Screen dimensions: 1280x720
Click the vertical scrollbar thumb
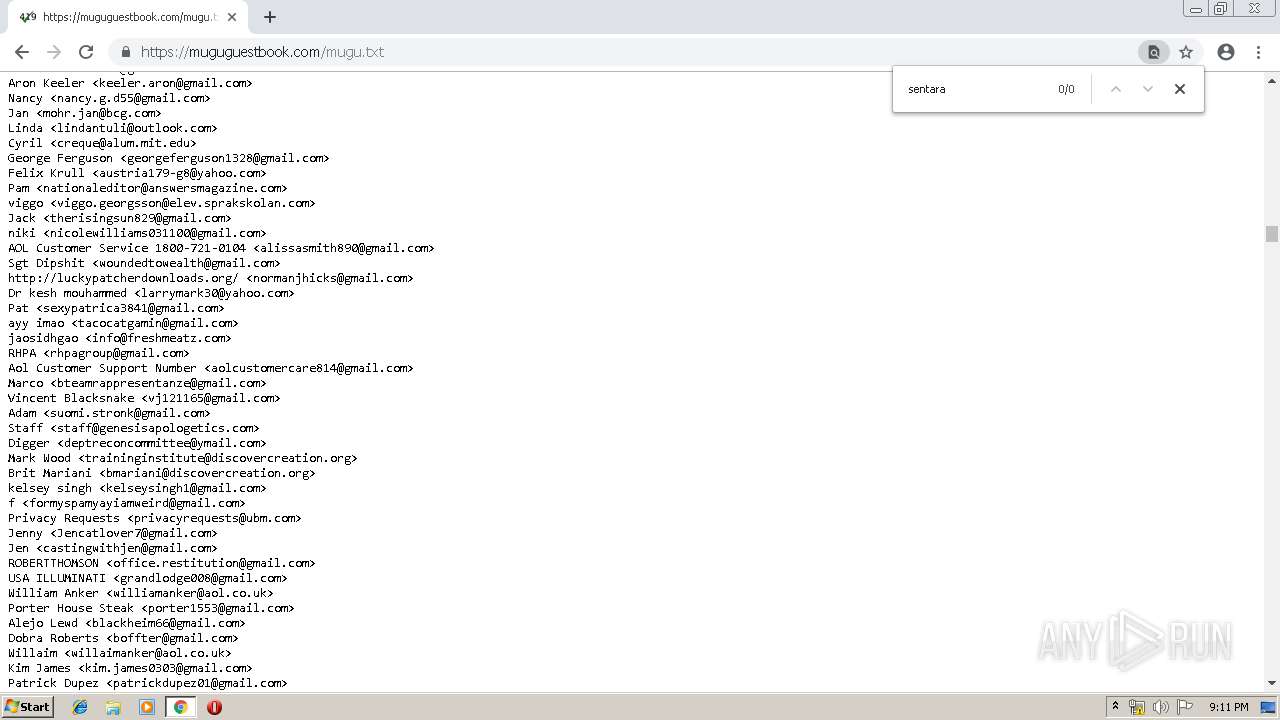[x=1272, y=234]
